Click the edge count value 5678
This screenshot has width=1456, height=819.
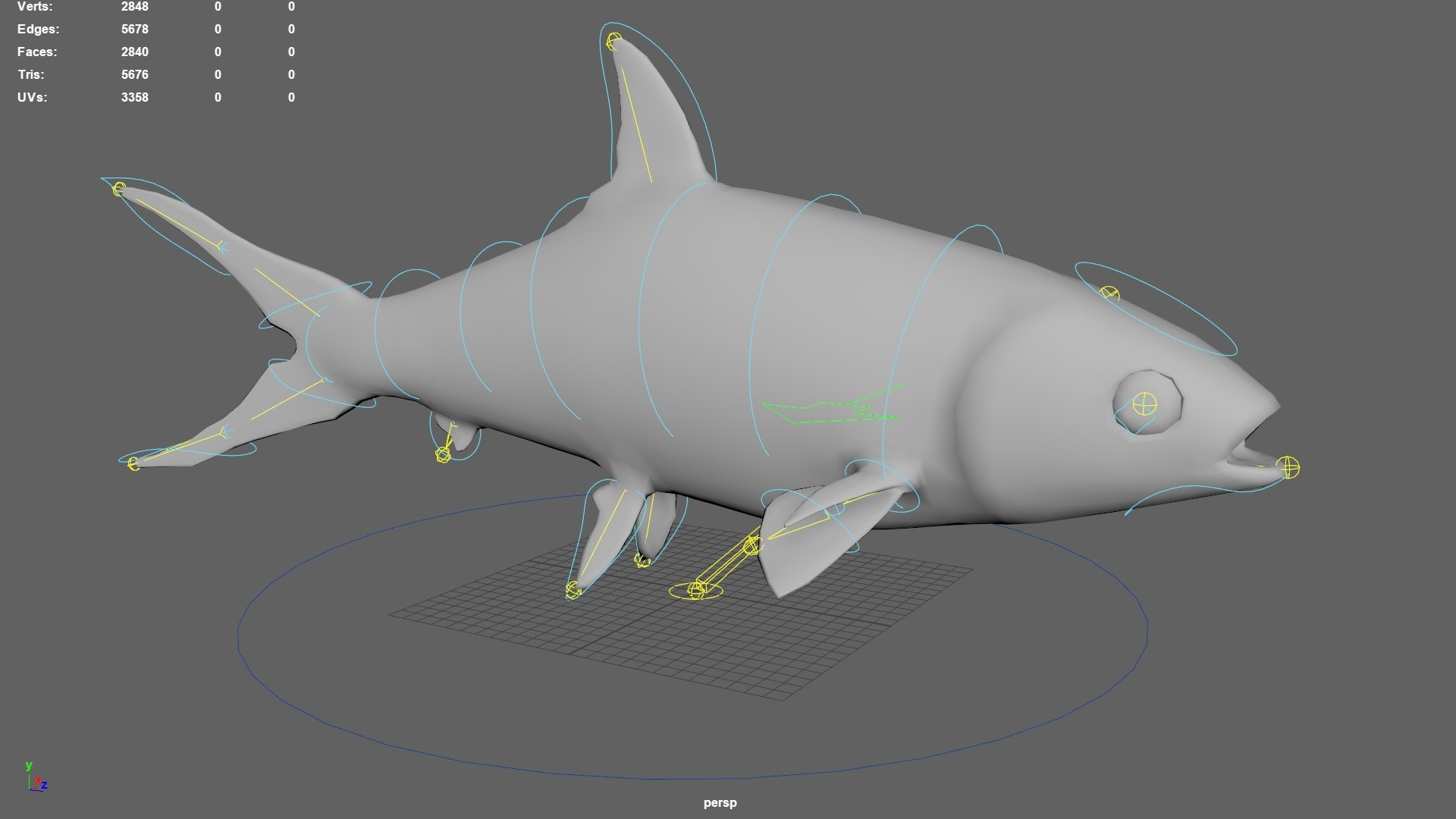[135, 29]
